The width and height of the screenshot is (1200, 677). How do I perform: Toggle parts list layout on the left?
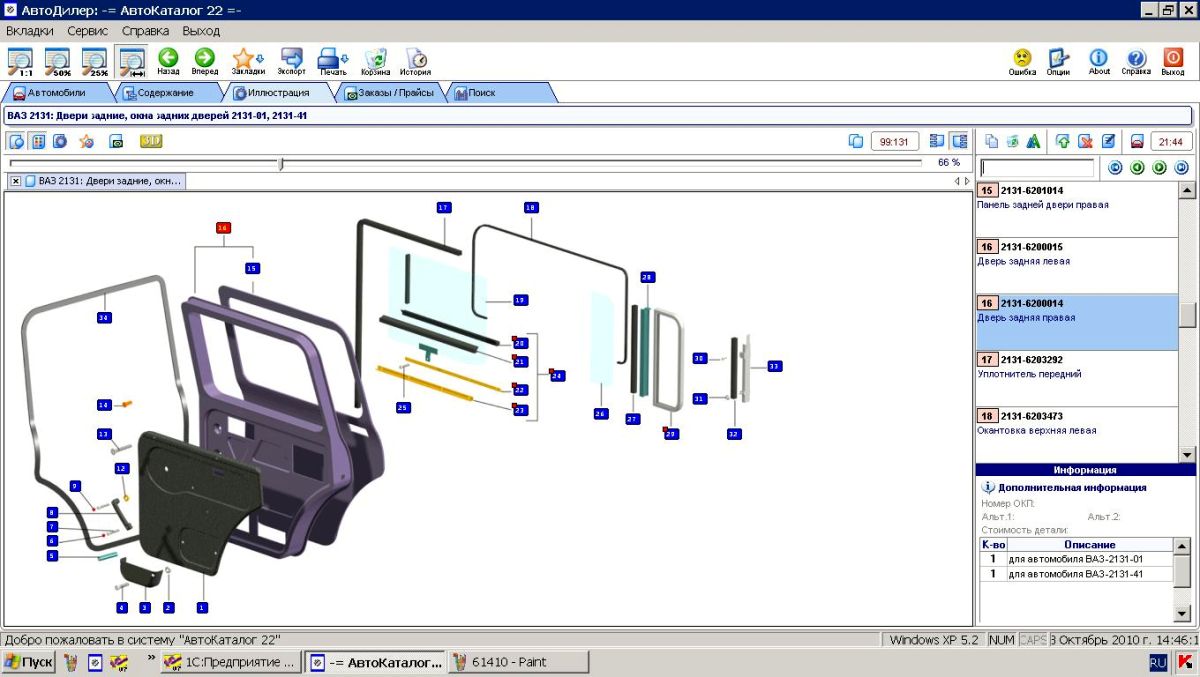pos(937,141)
